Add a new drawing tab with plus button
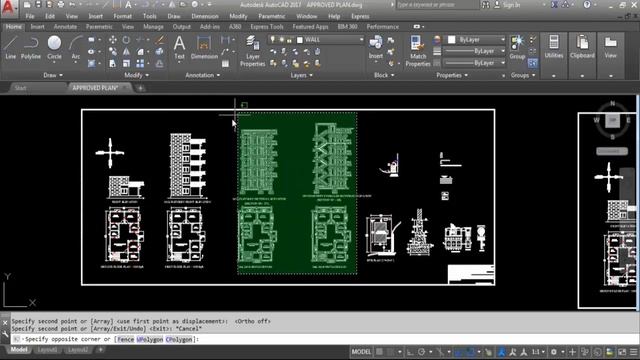Screen dimensions: 640x360 point(140,88)
